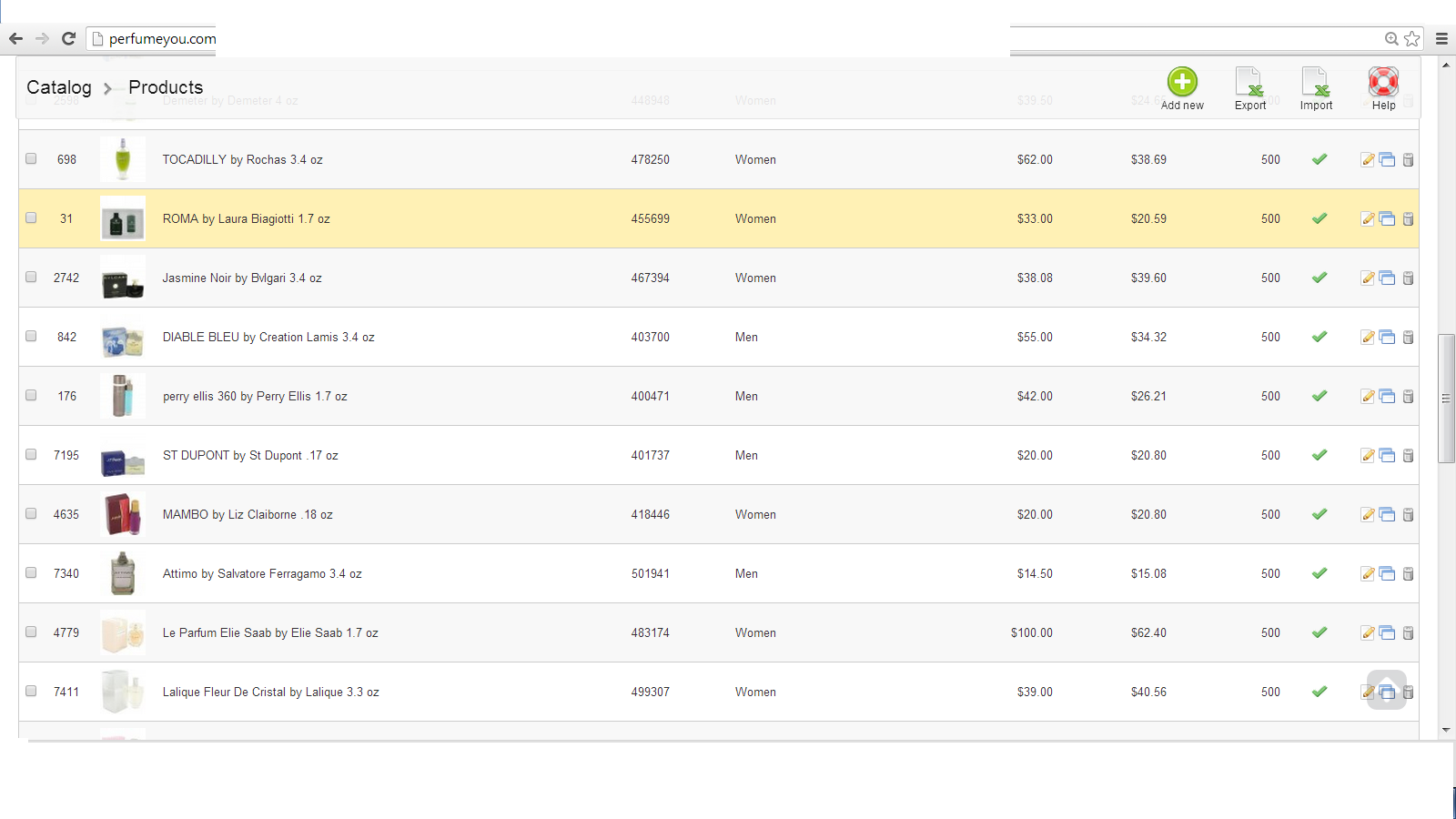
Task: Delete the MAMBO by Liz Claiborne product
Action: pyautogui.click(x=1408, y=514)
